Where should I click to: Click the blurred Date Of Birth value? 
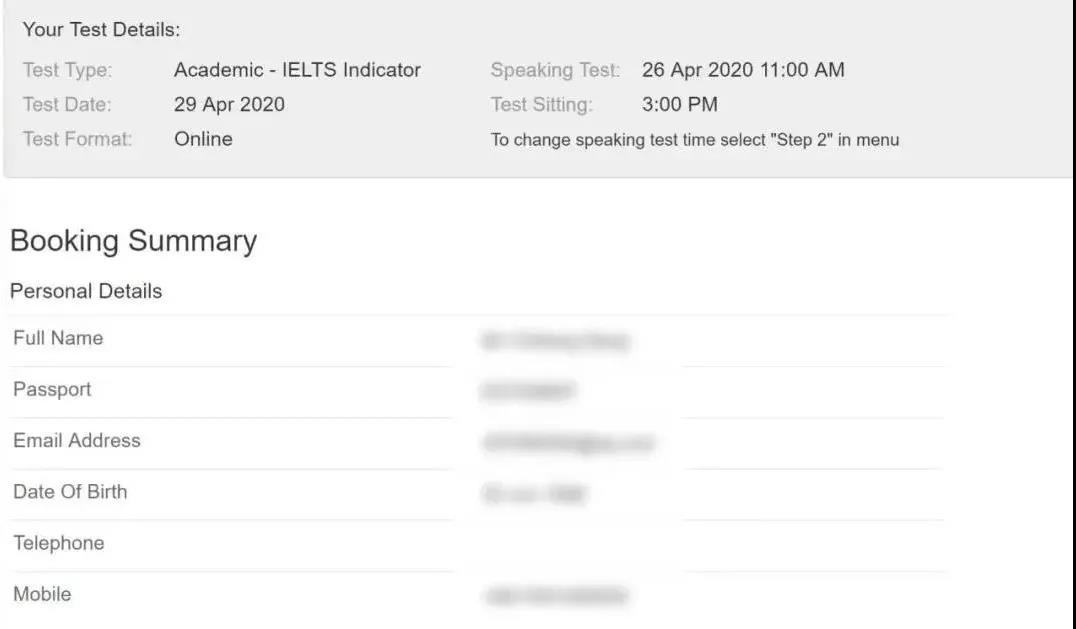click(x=534, y=494)
